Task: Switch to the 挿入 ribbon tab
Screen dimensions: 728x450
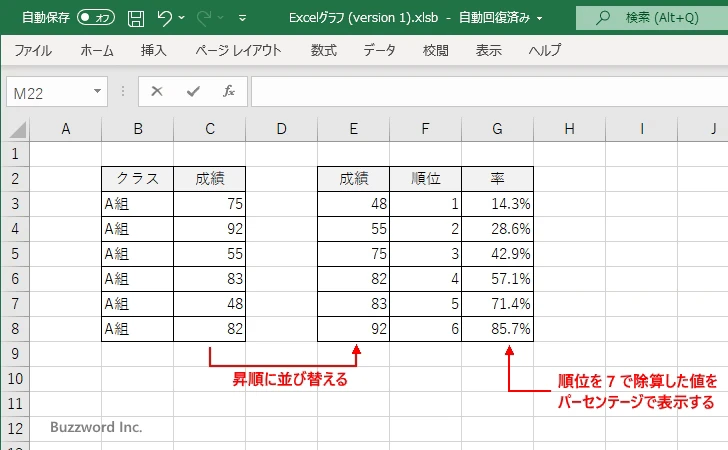Action: click(153, 50)
